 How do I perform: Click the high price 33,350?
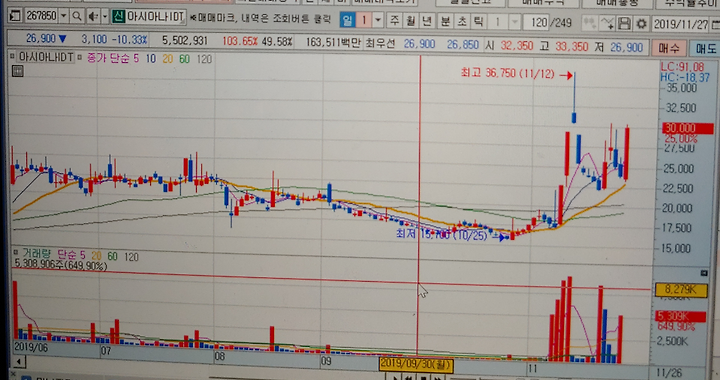tap(572, 47)
